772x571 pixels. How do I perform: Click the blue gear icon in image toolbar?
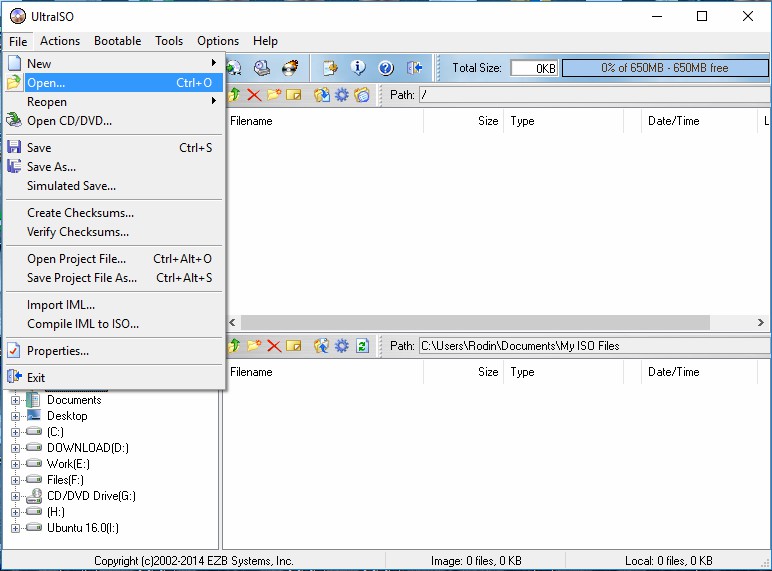point(341,95)
